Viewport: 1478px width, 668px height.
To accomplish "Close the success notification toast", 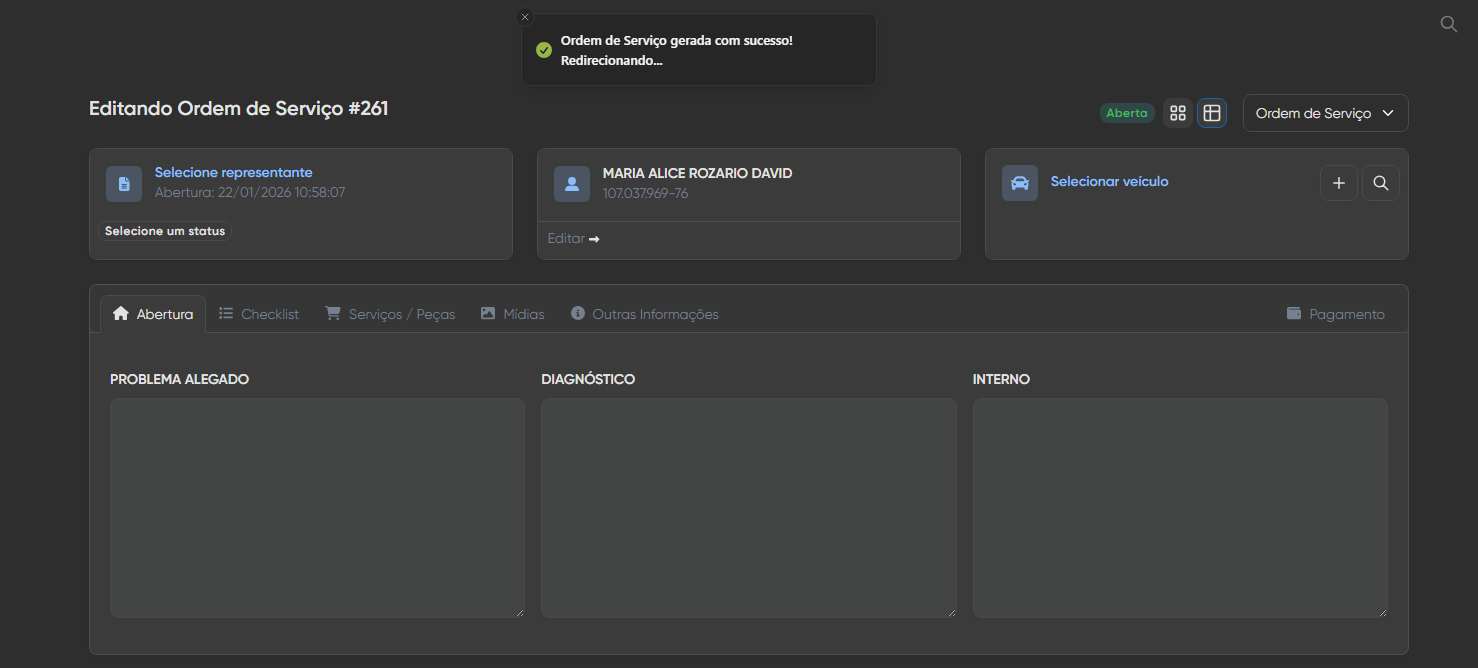I will tap(525, 17).
